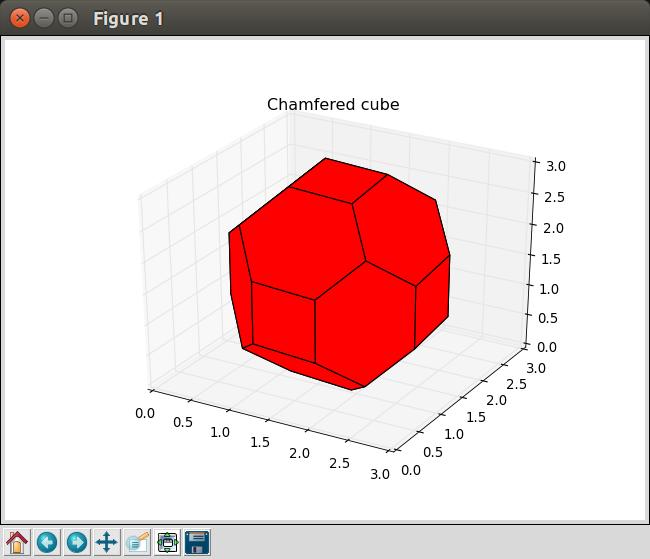Go back to the previous view
This screenshot has width=650, height=559.
click(47, 542)
